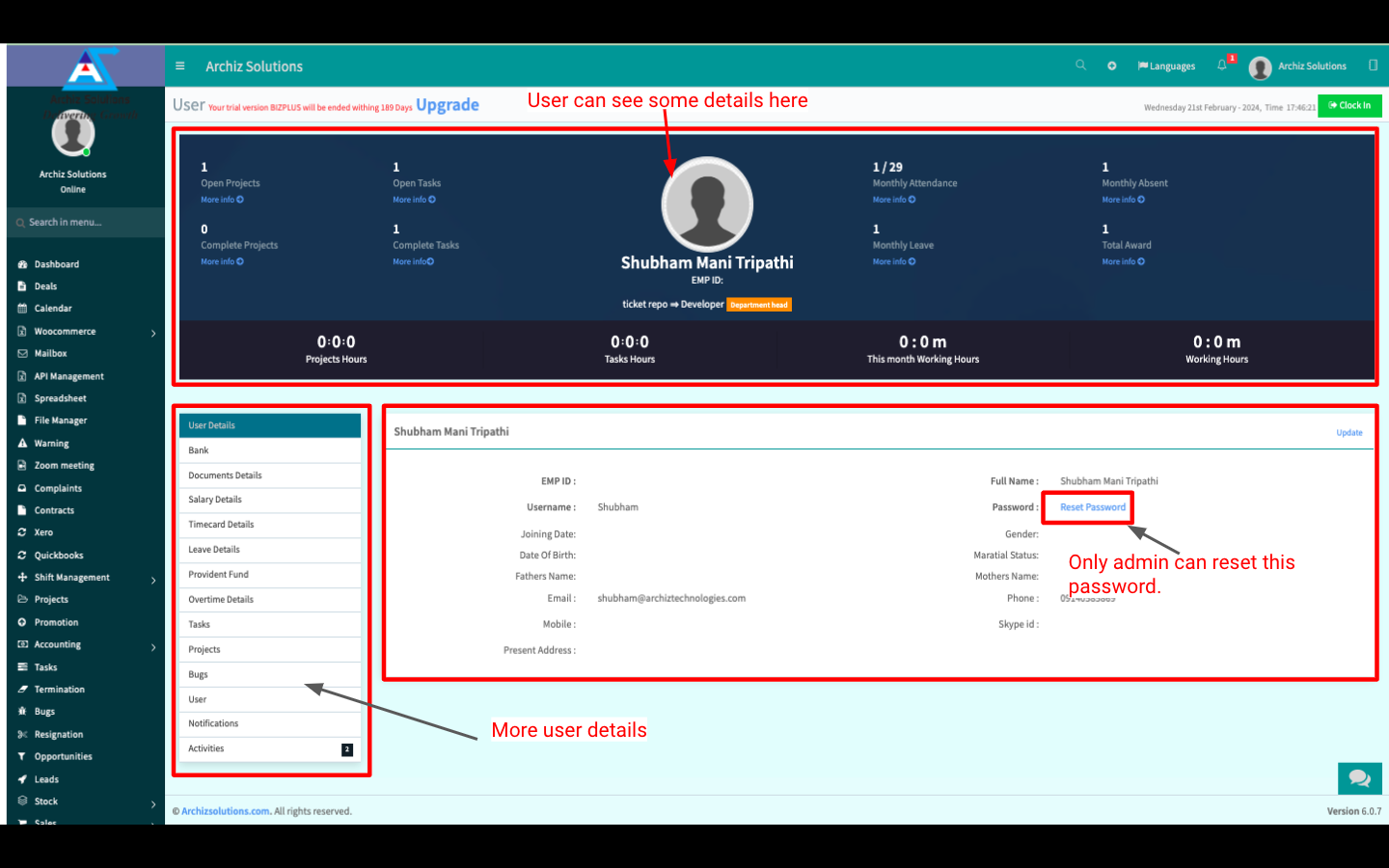The width and height of the screenshot is (1389, 868).
Task: Click the Reset Password link
Action: click(1092, 507)
